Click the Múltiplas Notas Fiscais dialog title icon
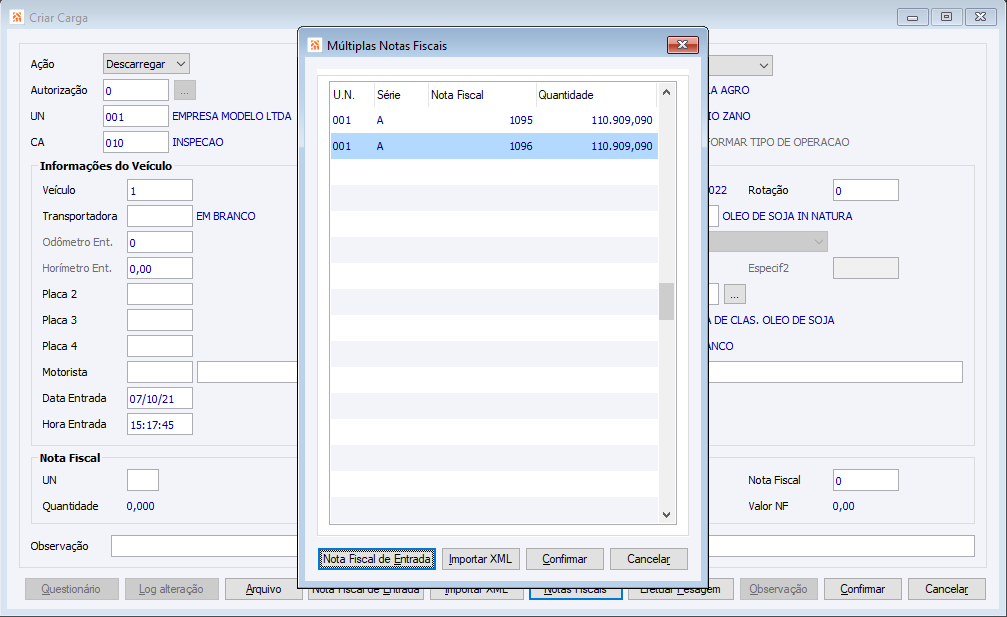The height and width of the screenshot is (617, 1007). pos(315,45)
